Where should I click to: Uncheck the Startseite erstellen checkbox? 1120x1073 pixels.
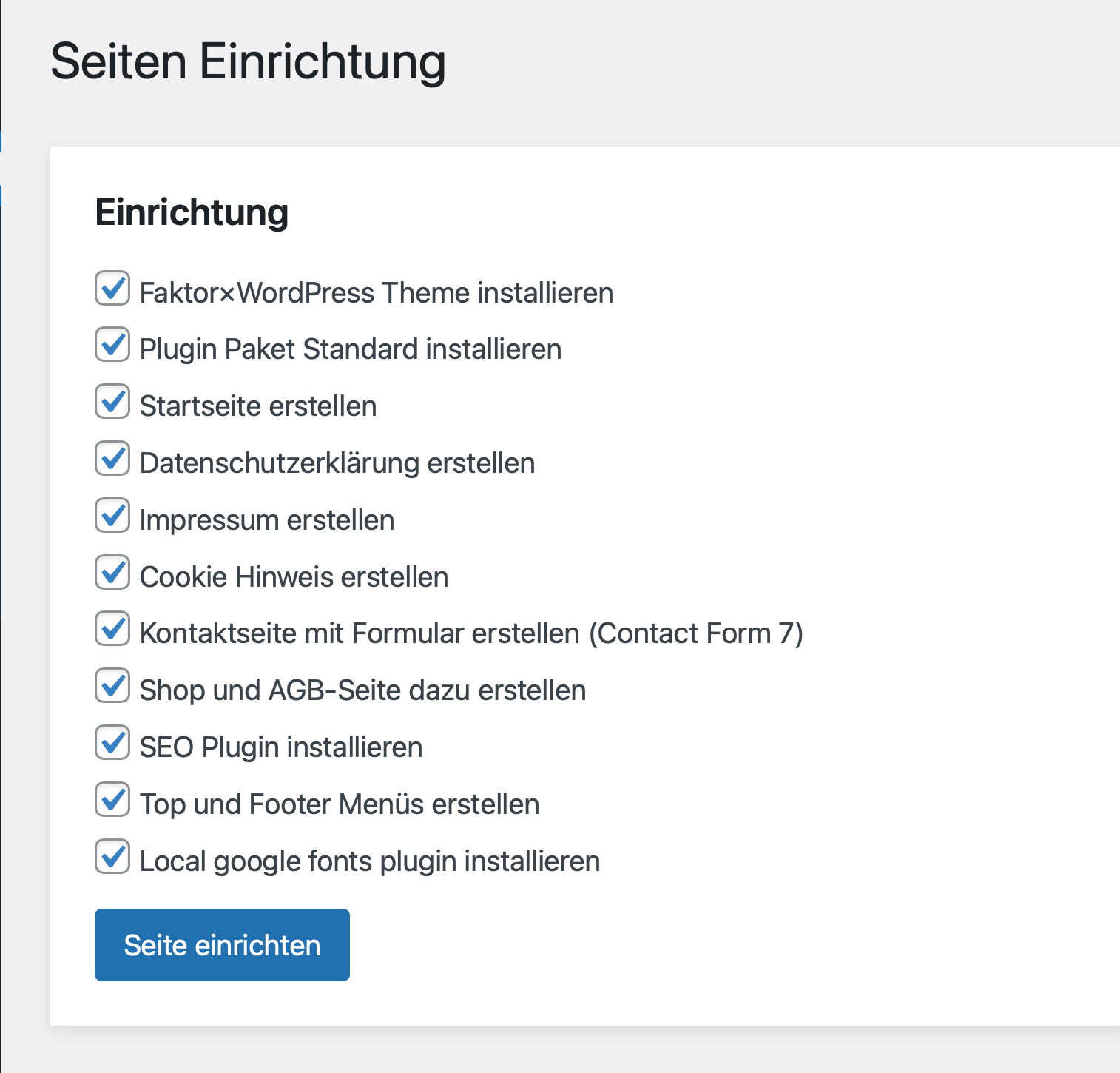tap(112, 402)
